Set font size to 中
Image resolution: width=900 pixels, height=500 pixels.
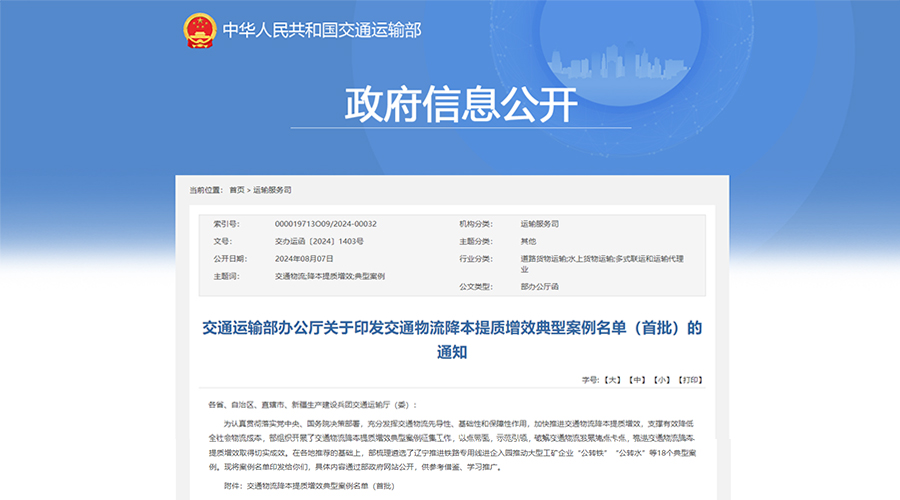[637, 380]
